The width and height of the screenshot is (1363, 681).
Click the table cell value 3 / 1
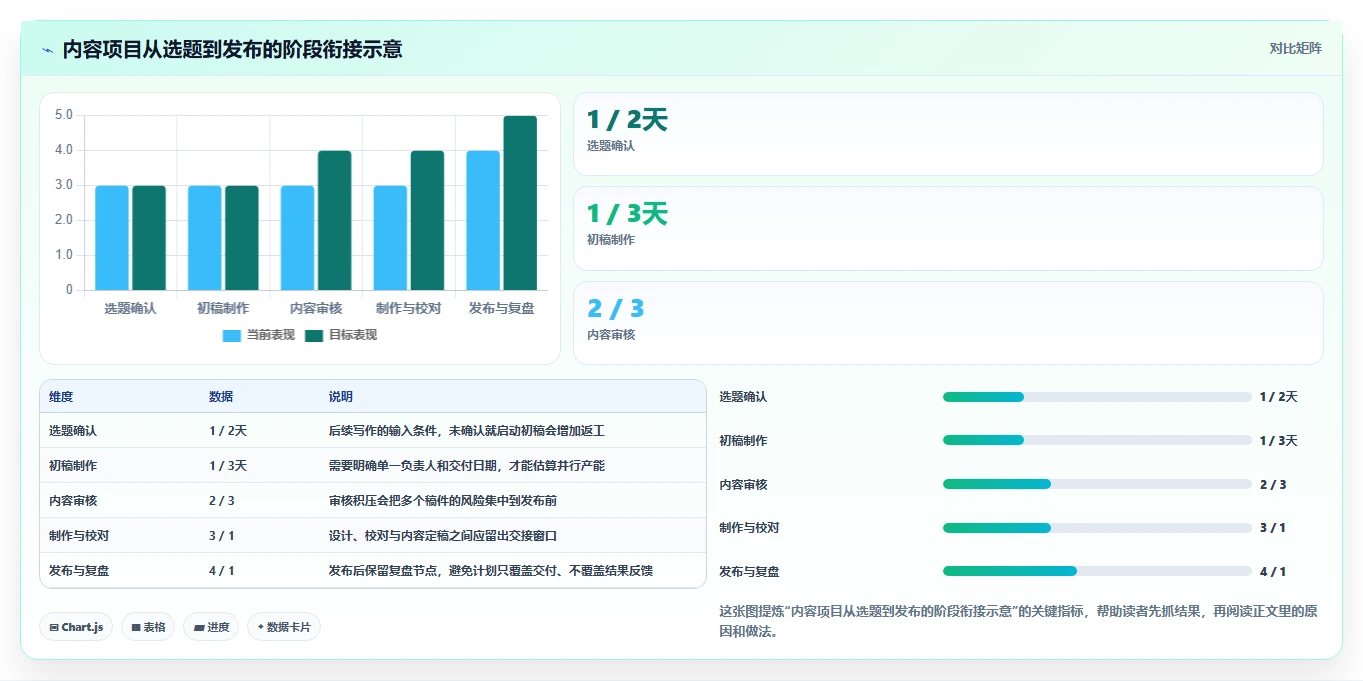[x=222, y=536]
